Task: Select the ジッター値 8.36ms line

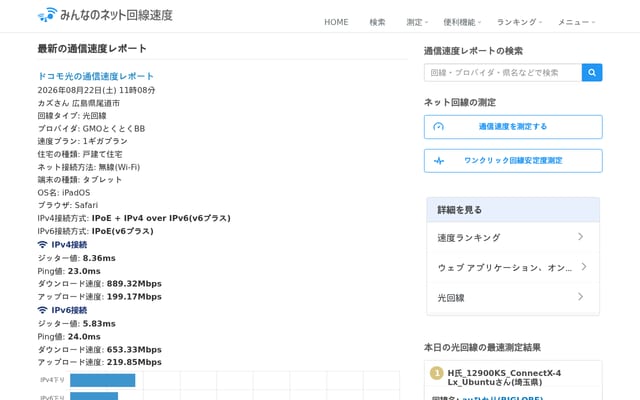Action: (77, 258)
